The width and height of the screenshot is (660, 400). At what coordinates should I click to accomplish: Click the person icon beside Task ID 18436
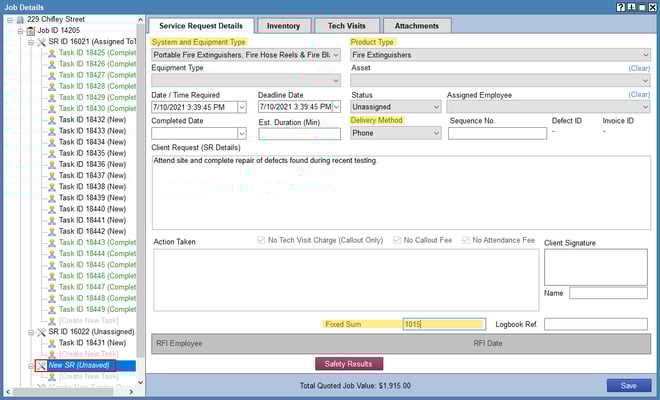[x=52, y=165]
